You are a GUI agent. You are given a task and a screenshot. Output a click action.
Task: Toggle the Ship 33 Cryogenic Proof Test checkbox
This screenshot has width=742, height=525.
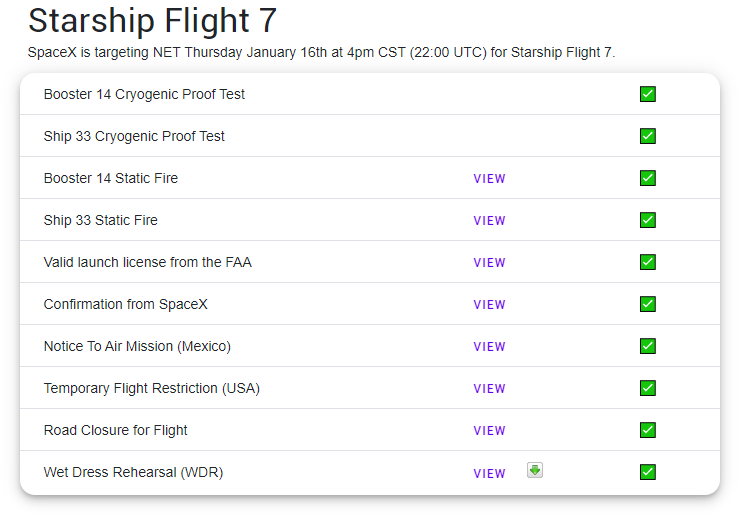pos(648,136)
